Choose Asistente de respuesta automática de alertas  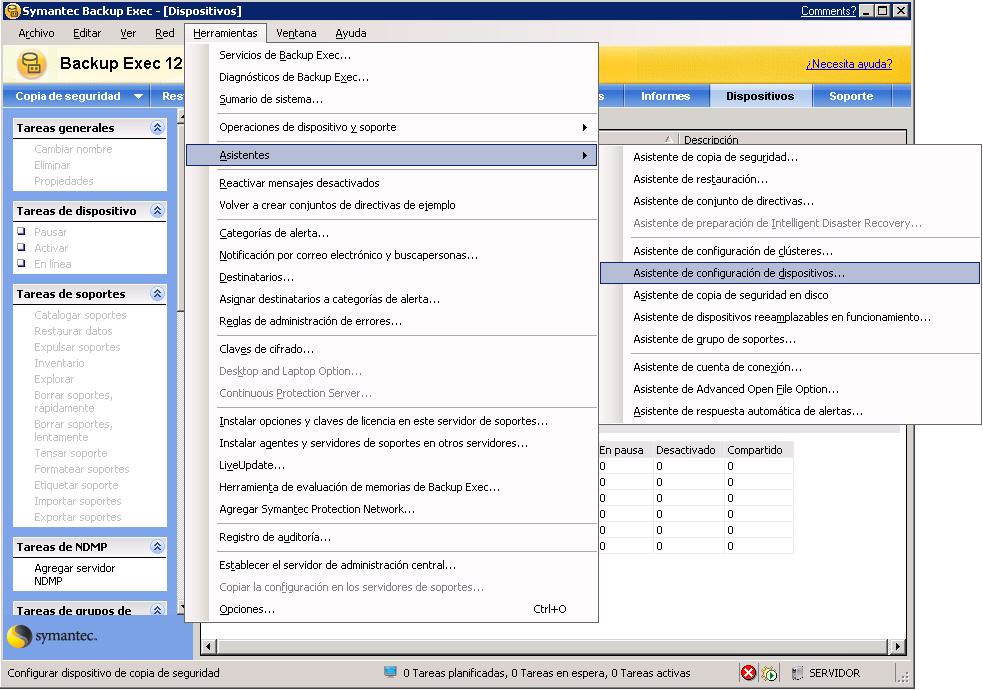[x=790, y=411]
